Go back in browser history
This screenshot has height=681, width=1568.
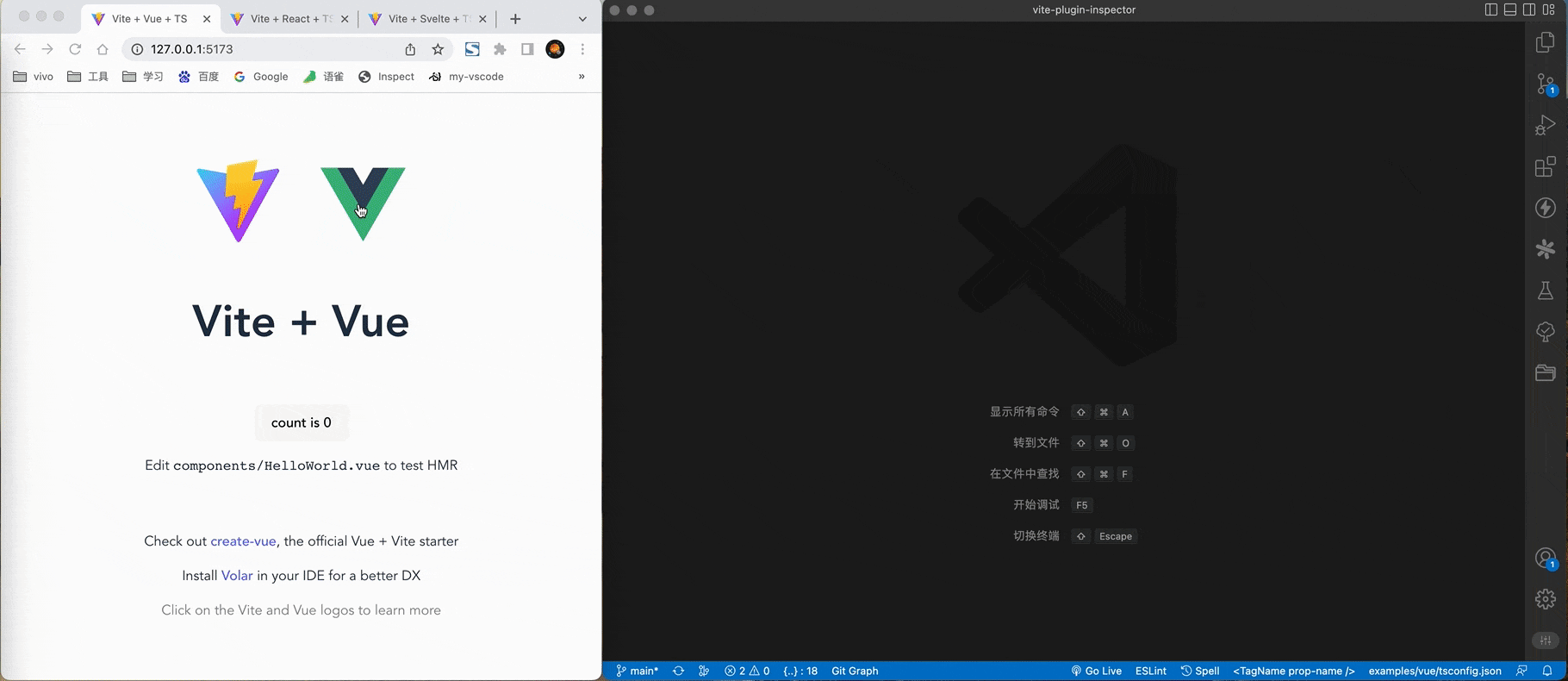point(20,49)
